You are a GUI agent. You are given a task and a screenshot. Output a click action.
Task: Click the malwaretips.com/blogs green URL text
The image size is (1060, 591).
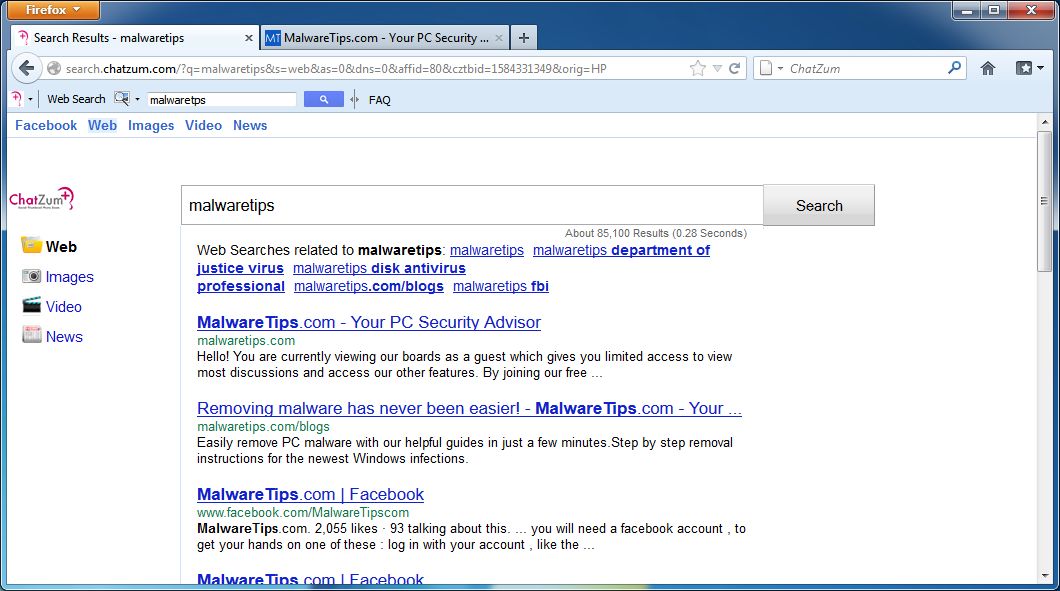click(263, 427)
